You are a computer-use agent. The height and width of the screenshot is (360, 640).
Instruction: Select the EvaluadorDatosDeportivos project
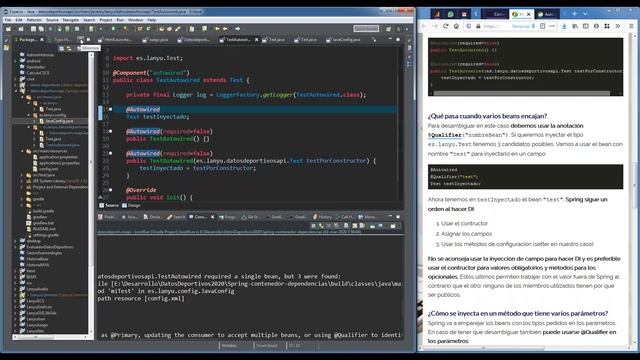pos(50,247)
